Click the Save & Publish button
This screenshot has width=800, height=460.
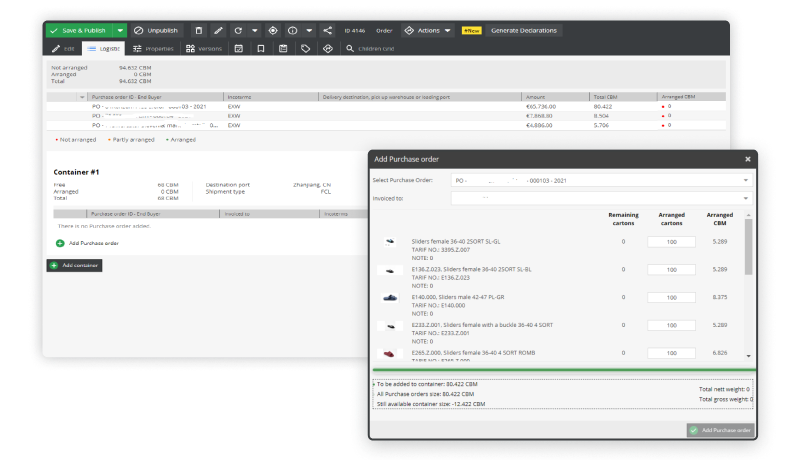tap(79, 31)
